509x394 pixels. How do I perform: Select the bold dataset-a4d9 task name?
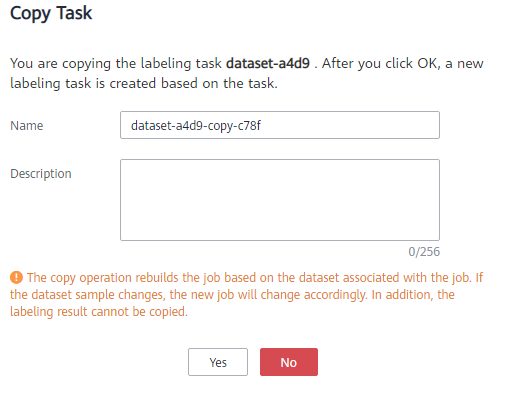click(268, 63)
